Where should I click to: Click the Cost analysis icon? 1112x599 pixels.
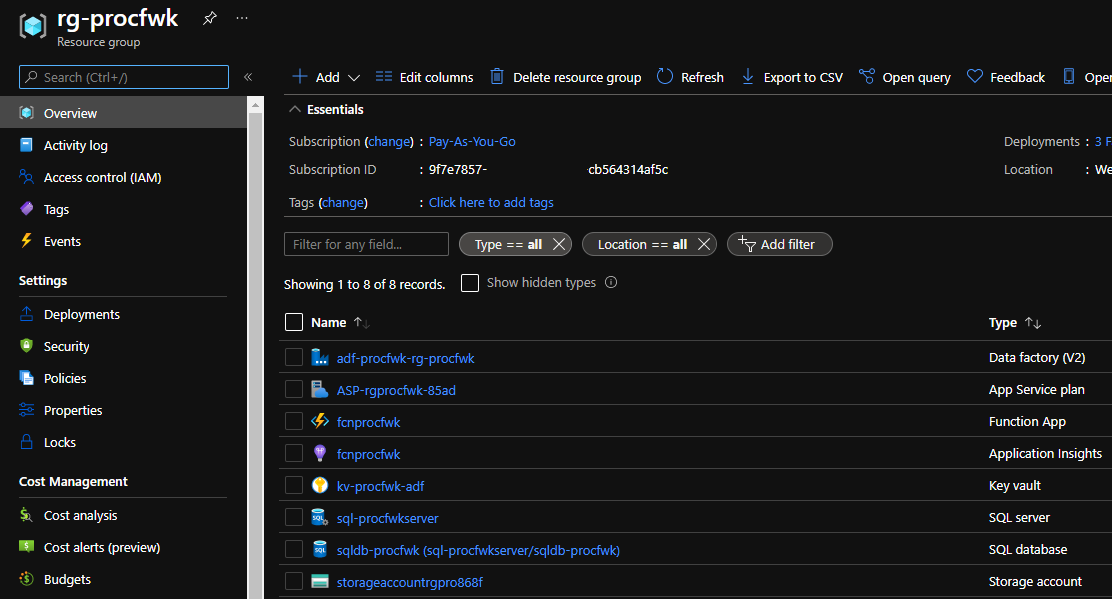coord(26,515)
